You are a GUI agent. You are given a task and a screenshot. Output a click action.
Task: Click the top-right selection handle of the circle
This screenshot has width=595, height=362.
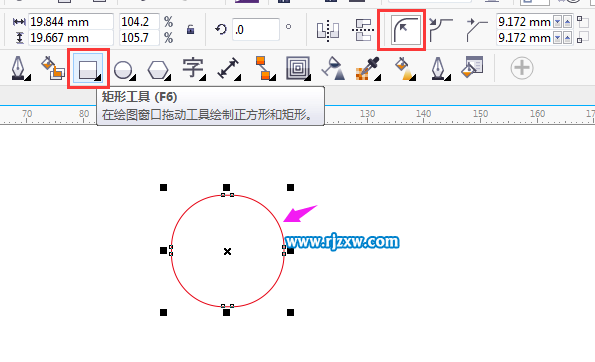click(290, 187)
